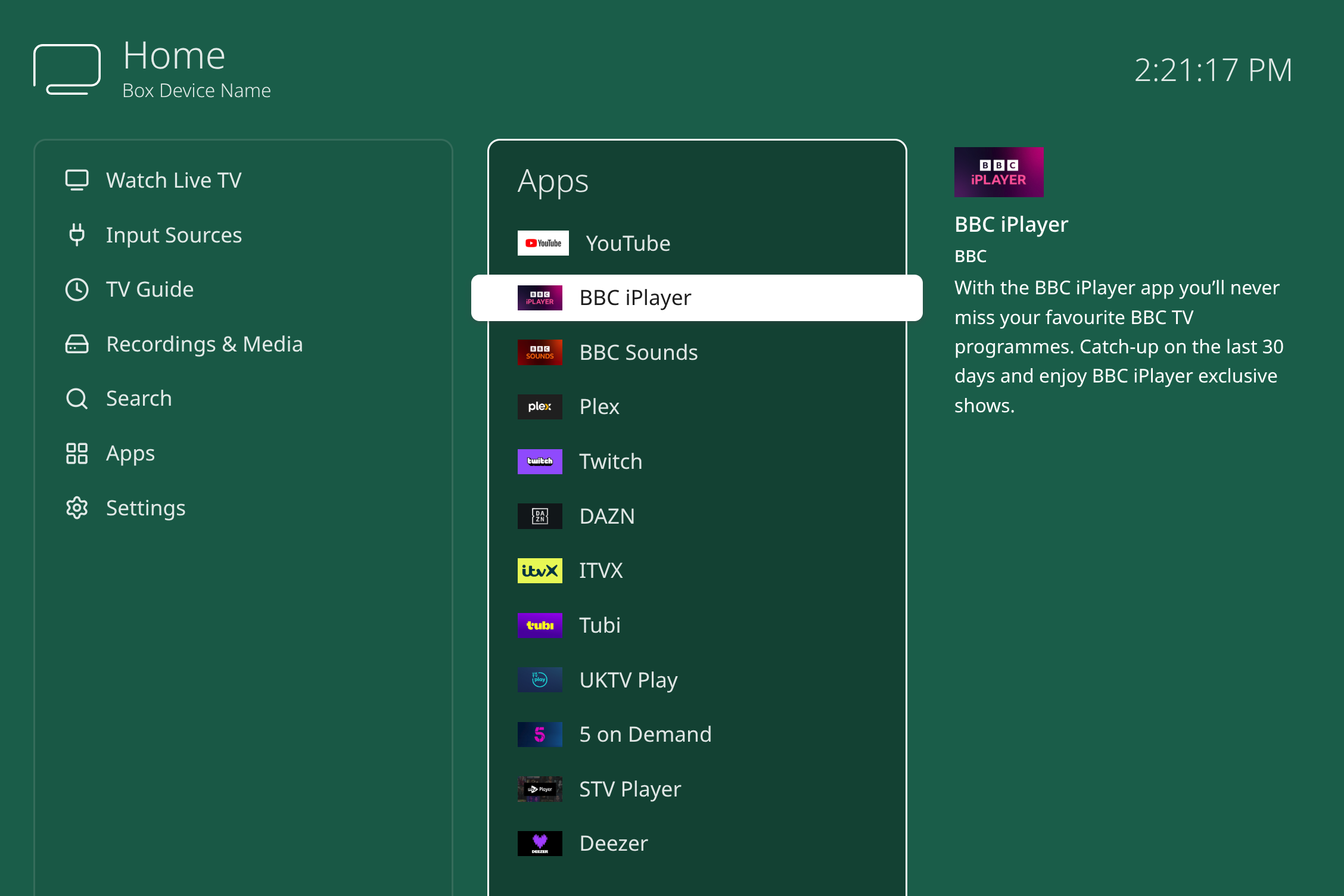Go to Recordings & Media
1344x896 pixels.
204,344
